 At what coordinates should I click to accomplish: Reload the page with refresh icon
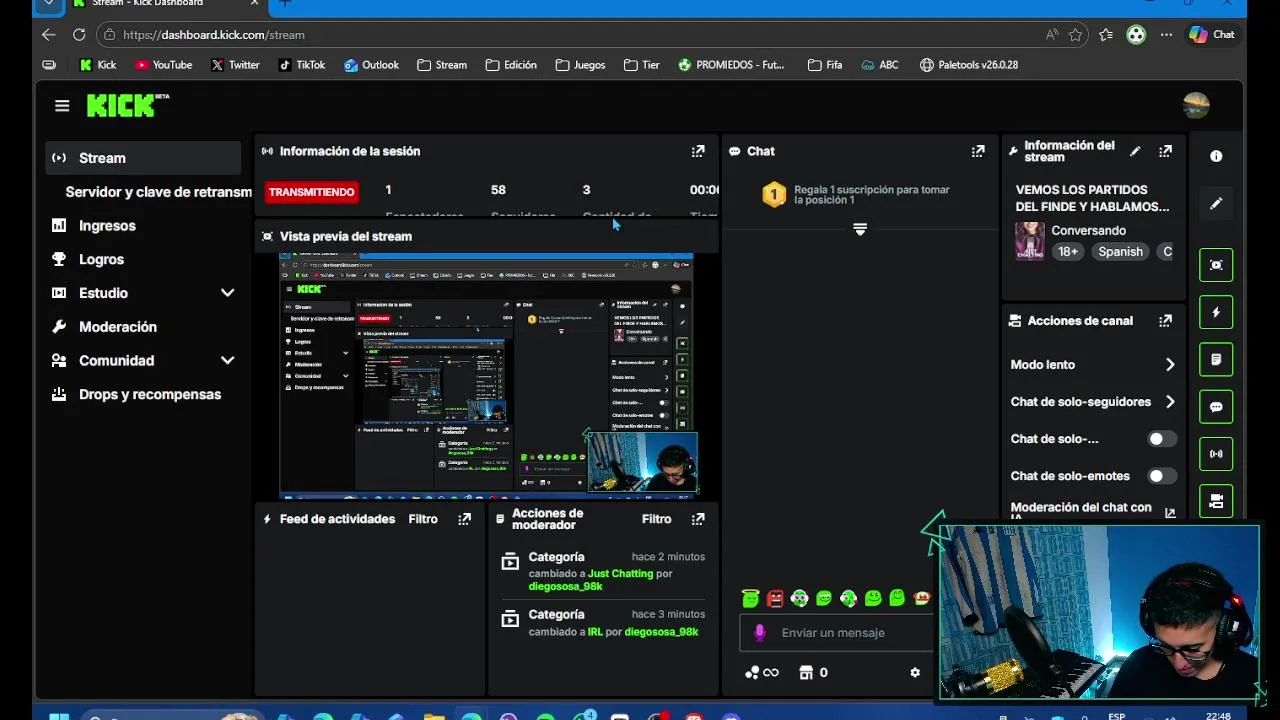[79, 35]
